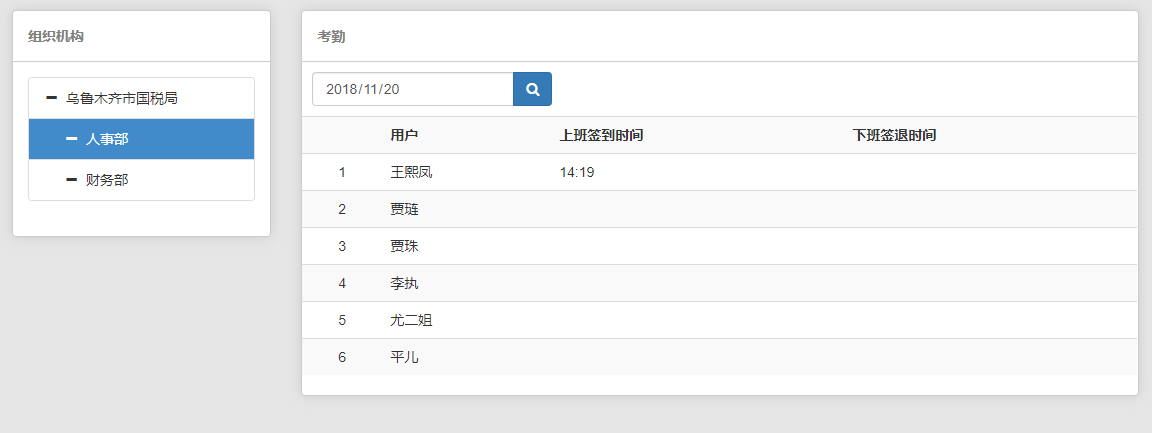This screenshot has height=433, width=1152.
Task: Click the 考勤 panel heading
Action: coord(332,37)
